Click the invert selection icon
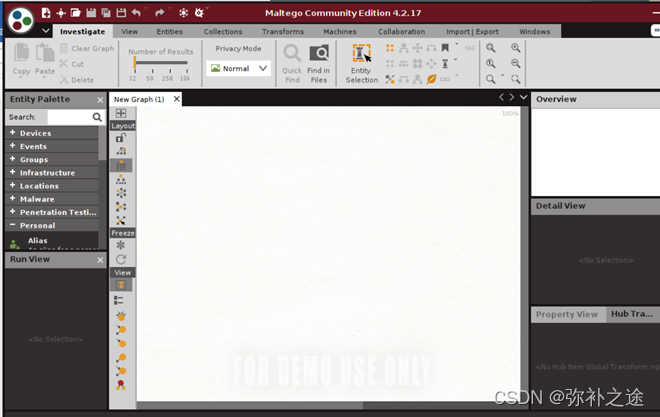The width and height of the screenshot is (660, 417). click(390, 79)
